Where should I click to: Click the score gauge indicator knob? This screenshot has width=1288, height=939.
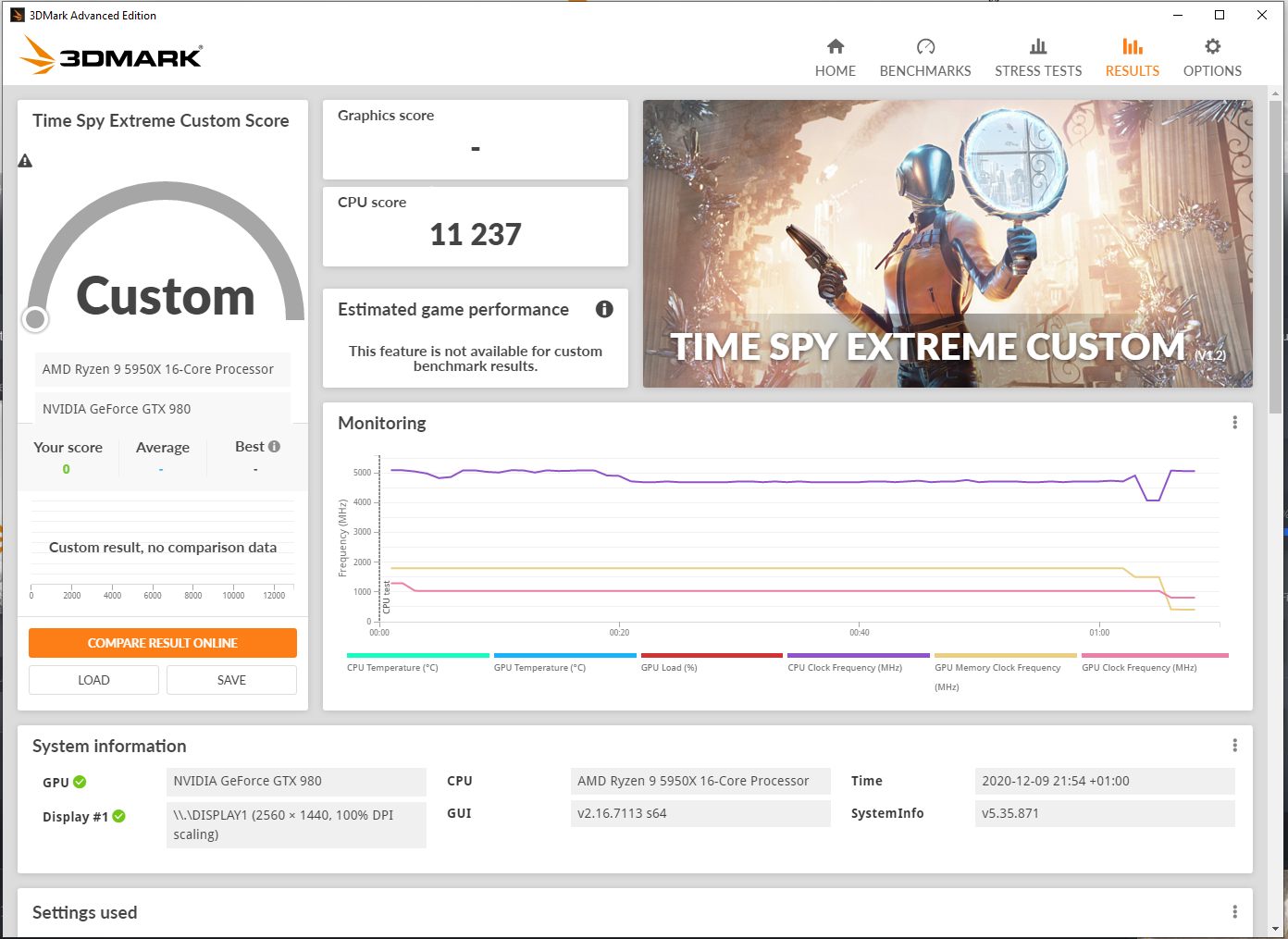35,319
